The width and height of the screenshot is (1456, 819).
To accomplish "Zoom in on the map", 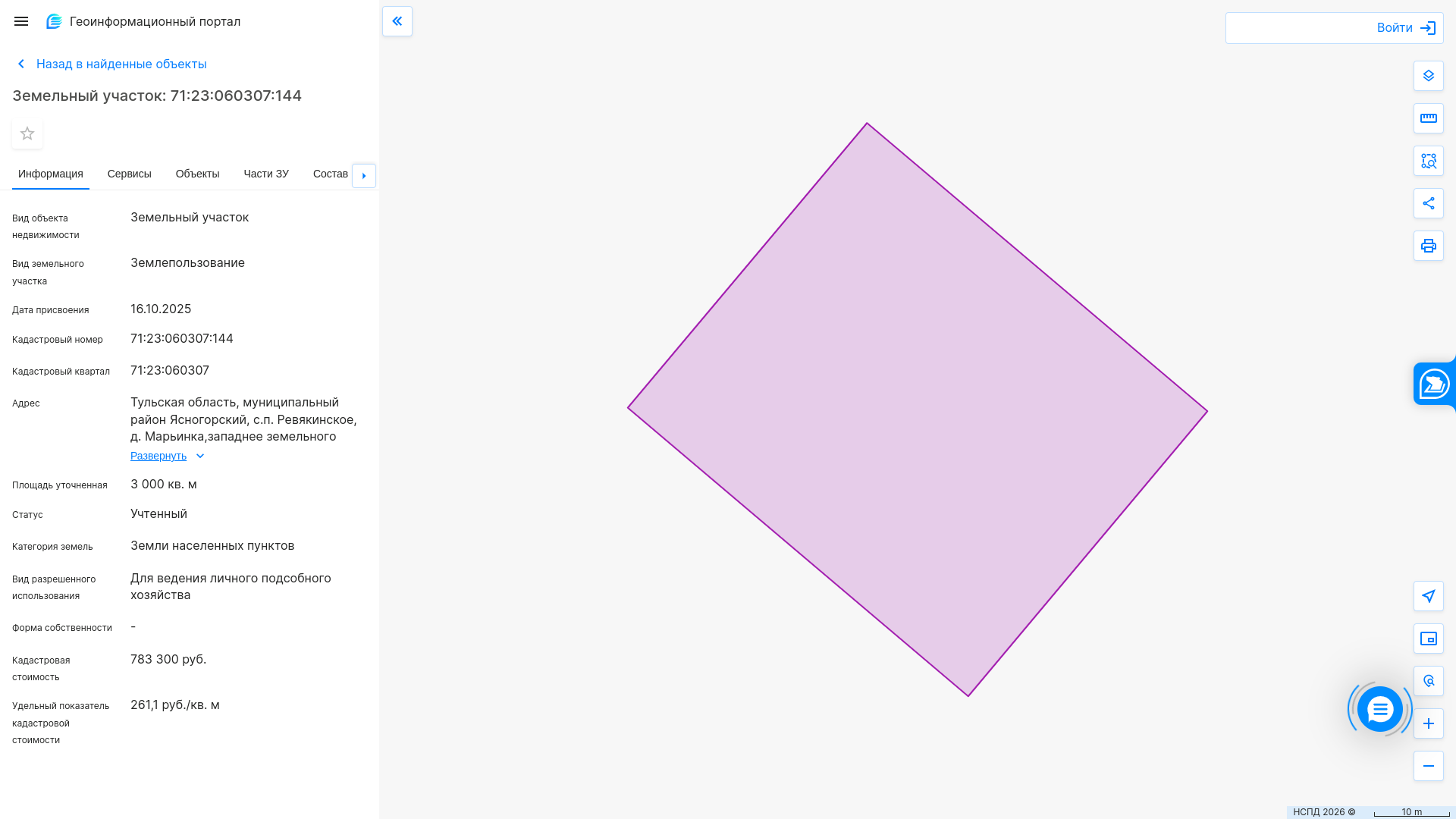I will coord(1428,723).
